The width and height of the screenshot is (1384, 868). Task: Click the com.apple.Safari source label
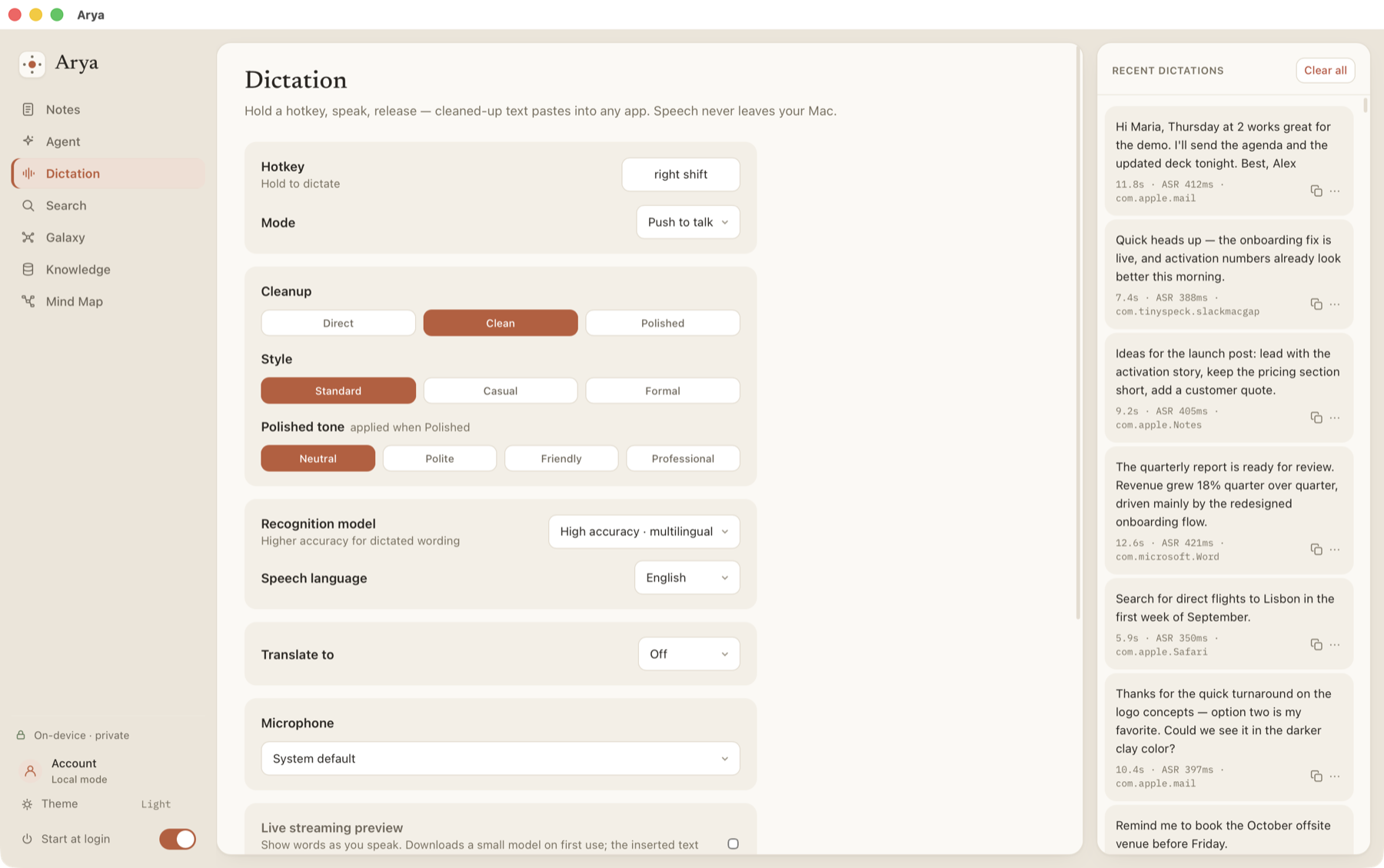click(x=1161, y=652)
